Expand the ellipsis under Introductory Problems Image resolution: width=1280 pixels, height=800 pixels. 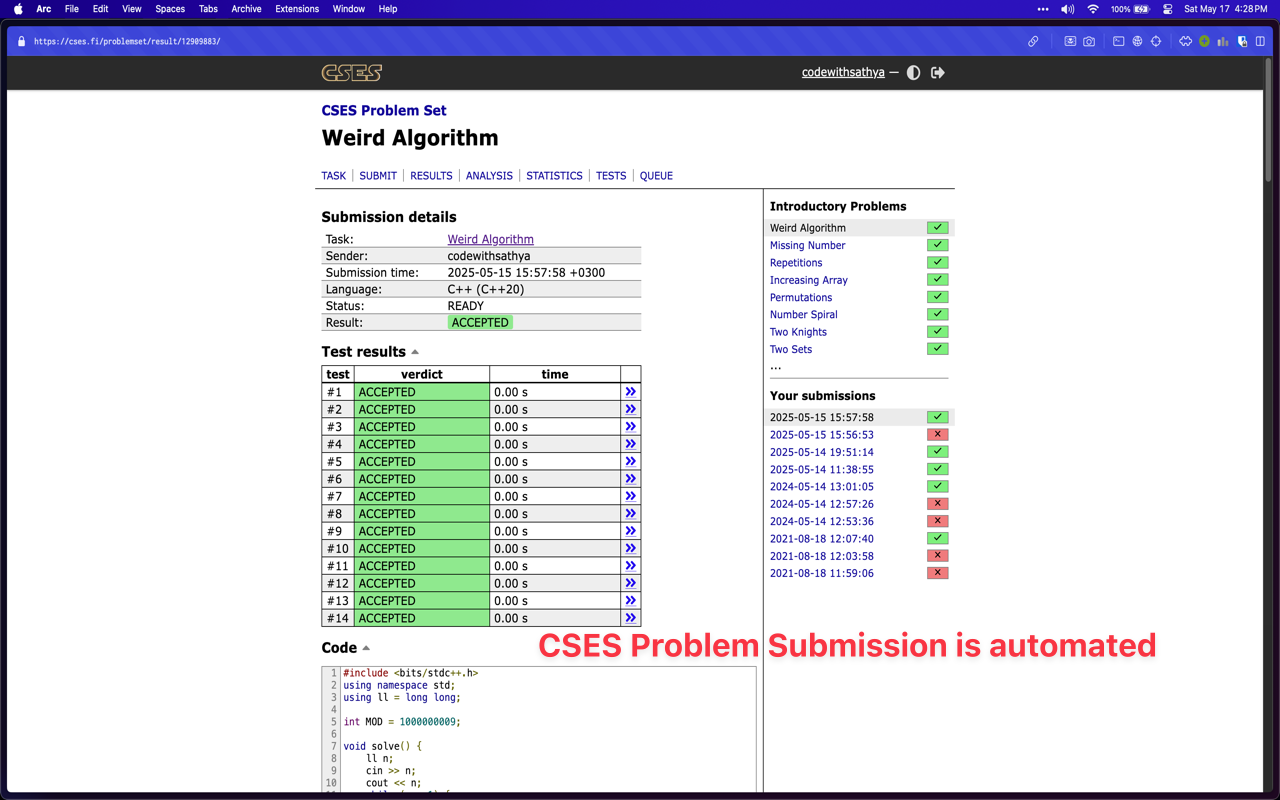775,367
